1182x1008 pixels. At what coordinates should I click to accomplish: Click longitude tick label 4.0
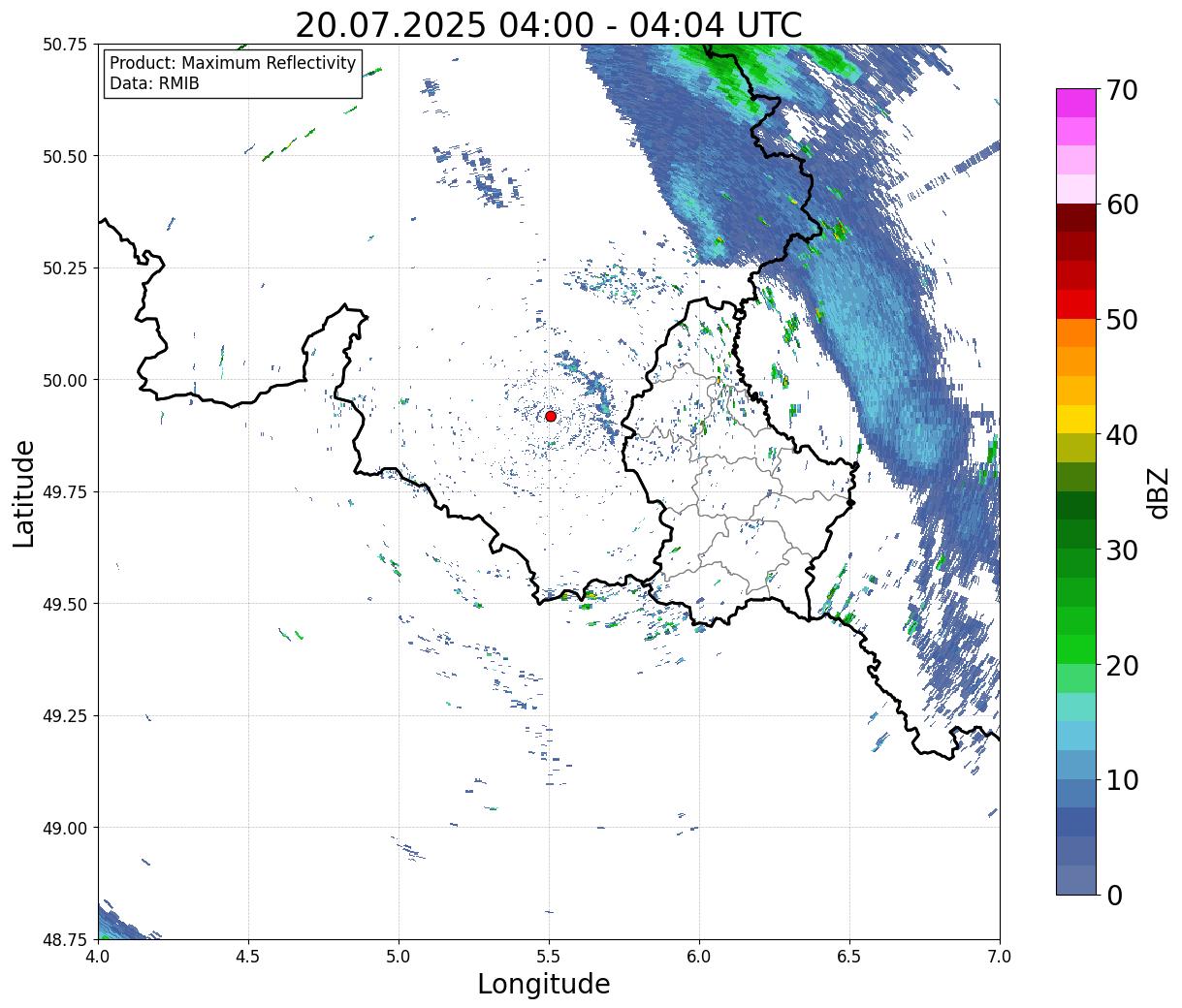98,956
